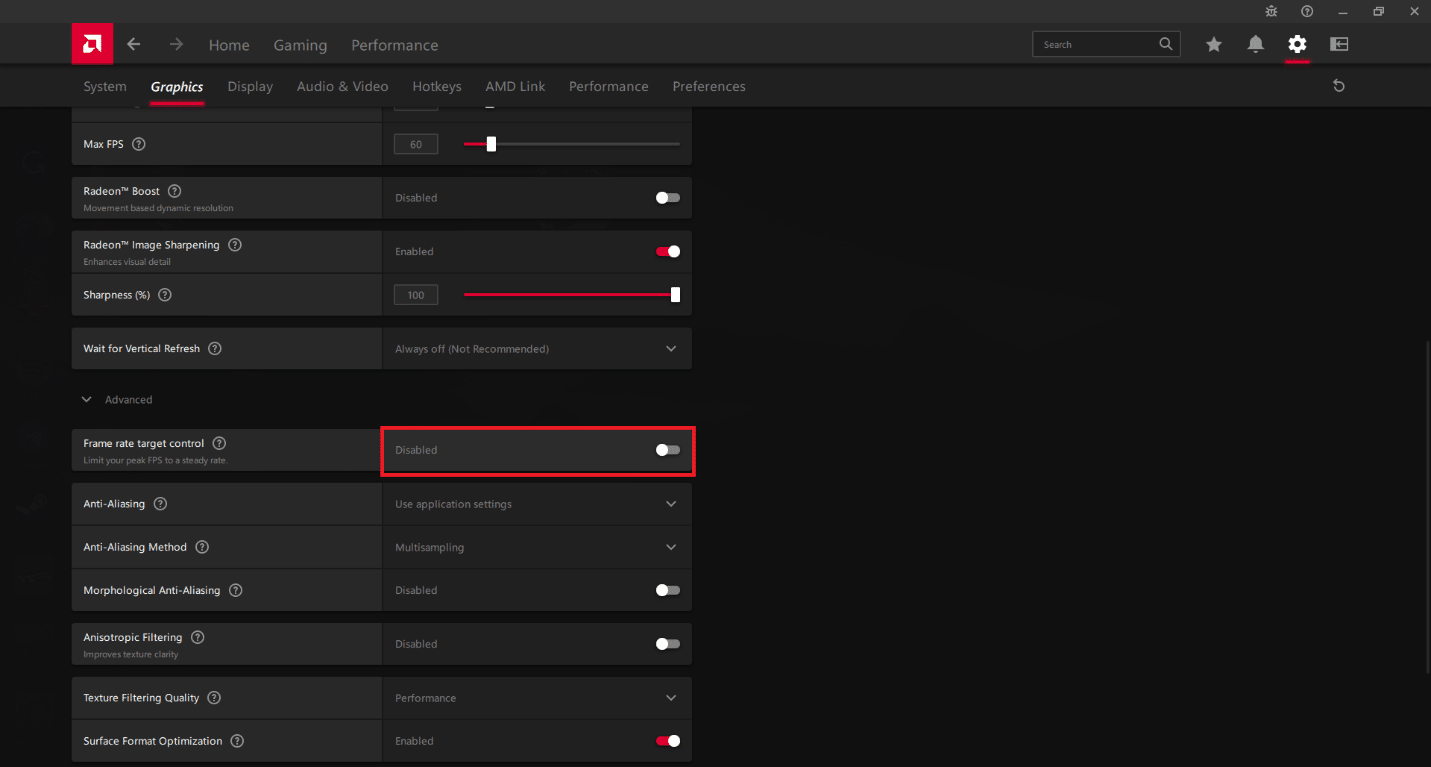Enable Morphological Anti-Aliasing toggle
The height and width of the screenshot is (767, 1431).
668,590
